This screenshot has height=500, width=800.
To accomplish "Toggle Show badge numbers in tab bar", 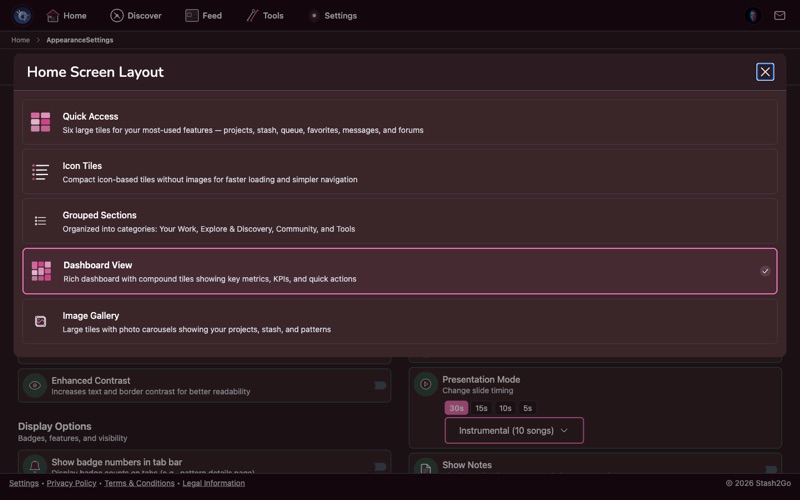I will click(380, 466).
